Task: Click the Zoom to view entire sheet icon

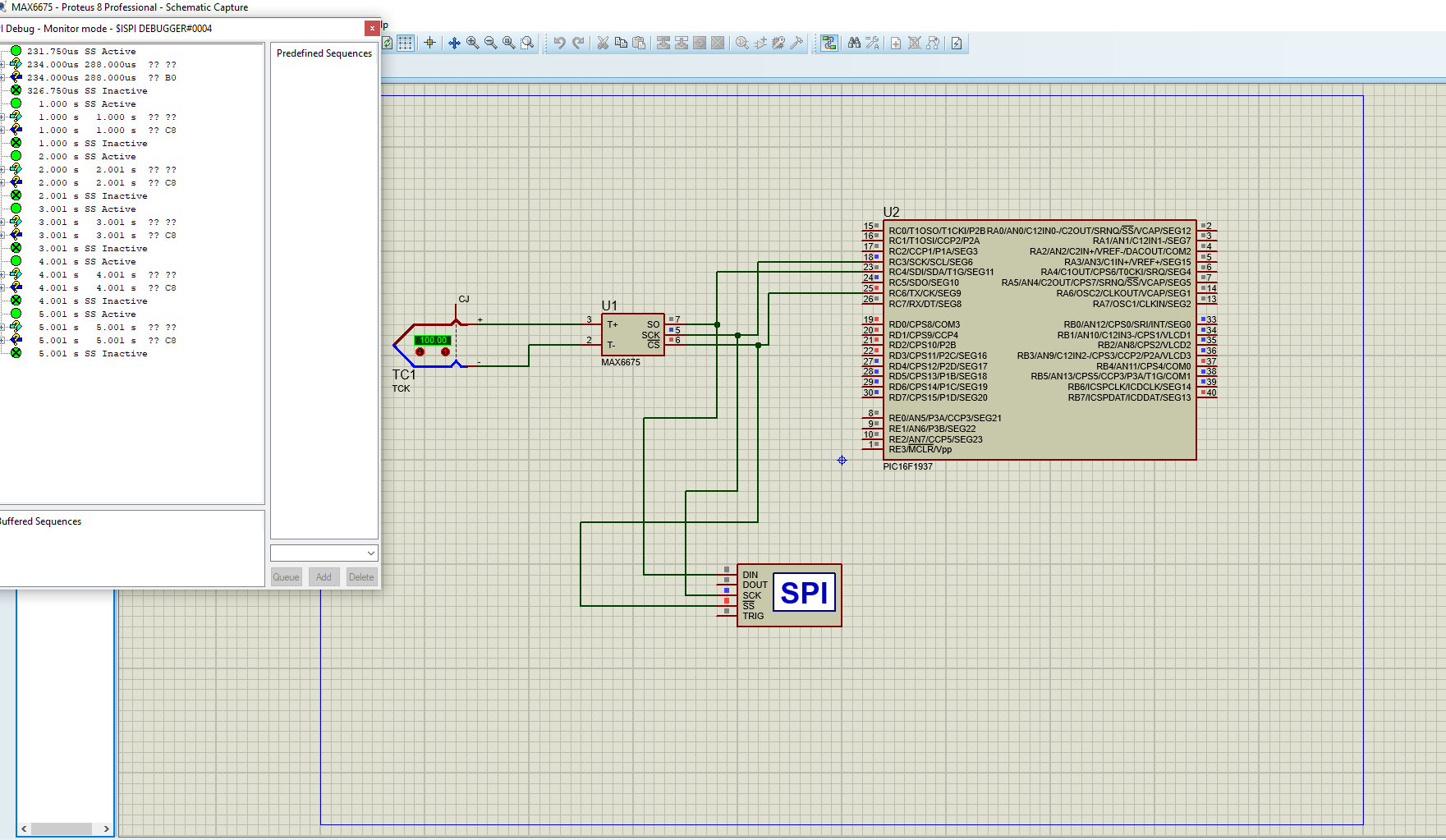Action: (508, 43)
